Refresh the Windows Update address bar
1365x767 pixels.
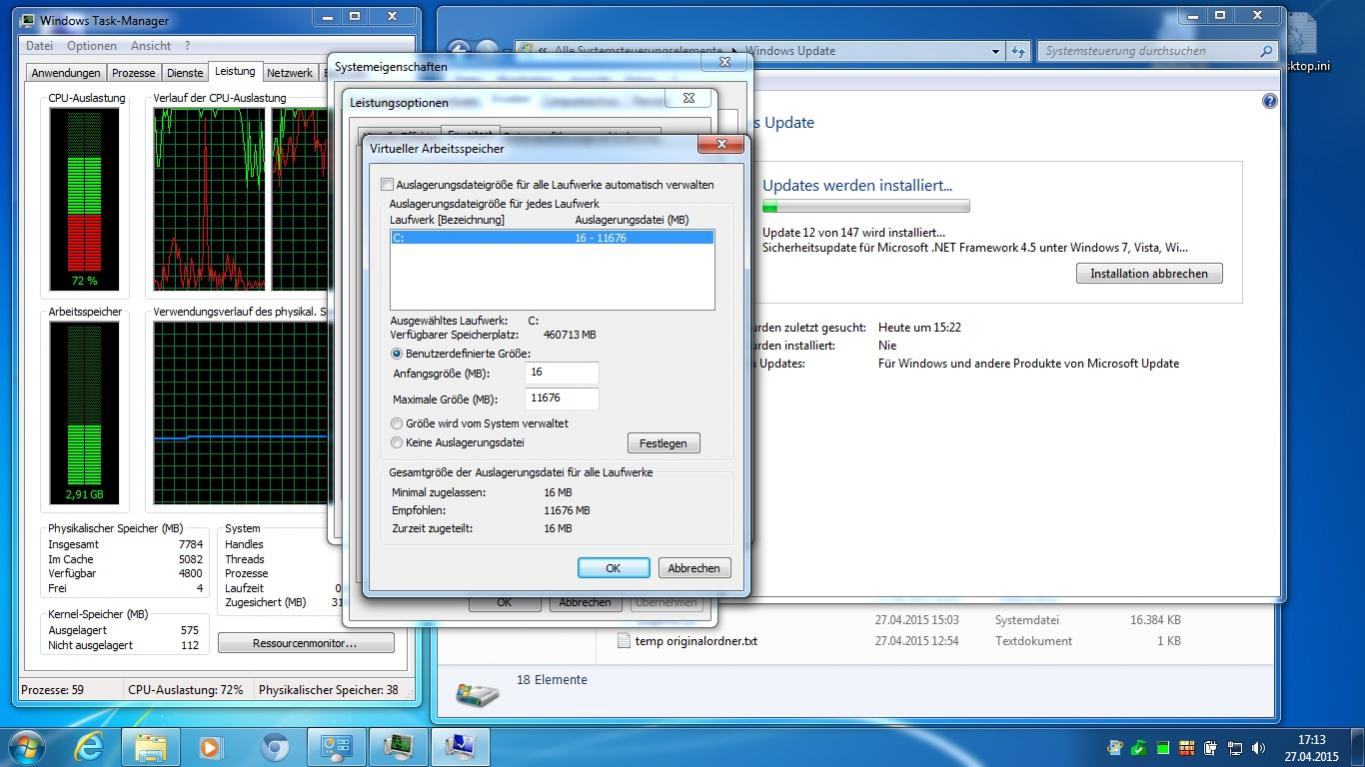point(1018,51)
